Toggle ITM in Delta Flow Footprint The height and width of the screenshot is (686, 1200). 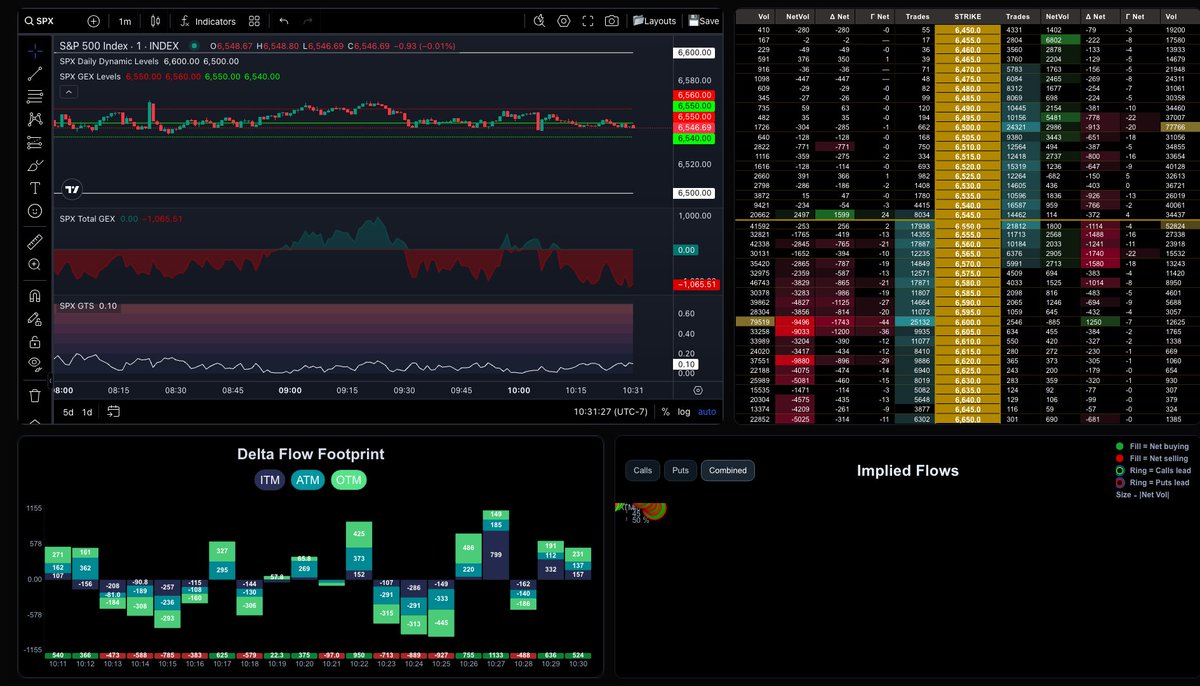[x=270, y=480]
